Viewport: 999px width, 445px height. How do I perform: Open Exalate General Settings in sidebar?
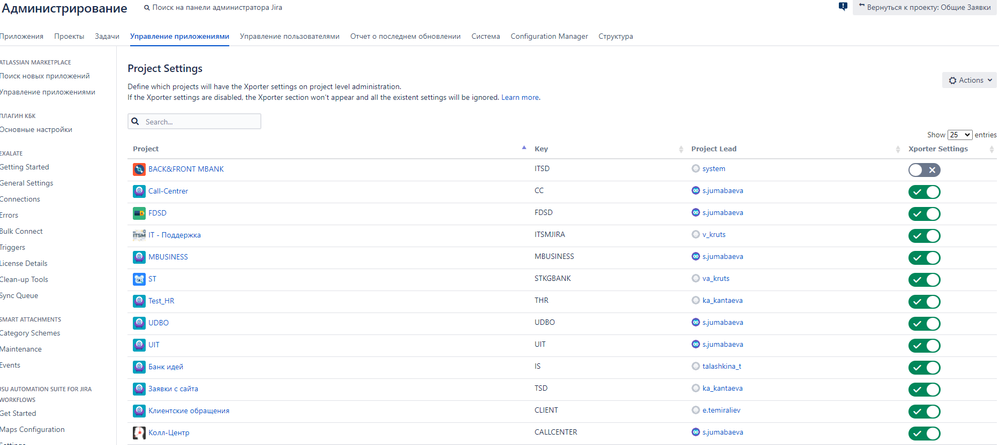26,183
